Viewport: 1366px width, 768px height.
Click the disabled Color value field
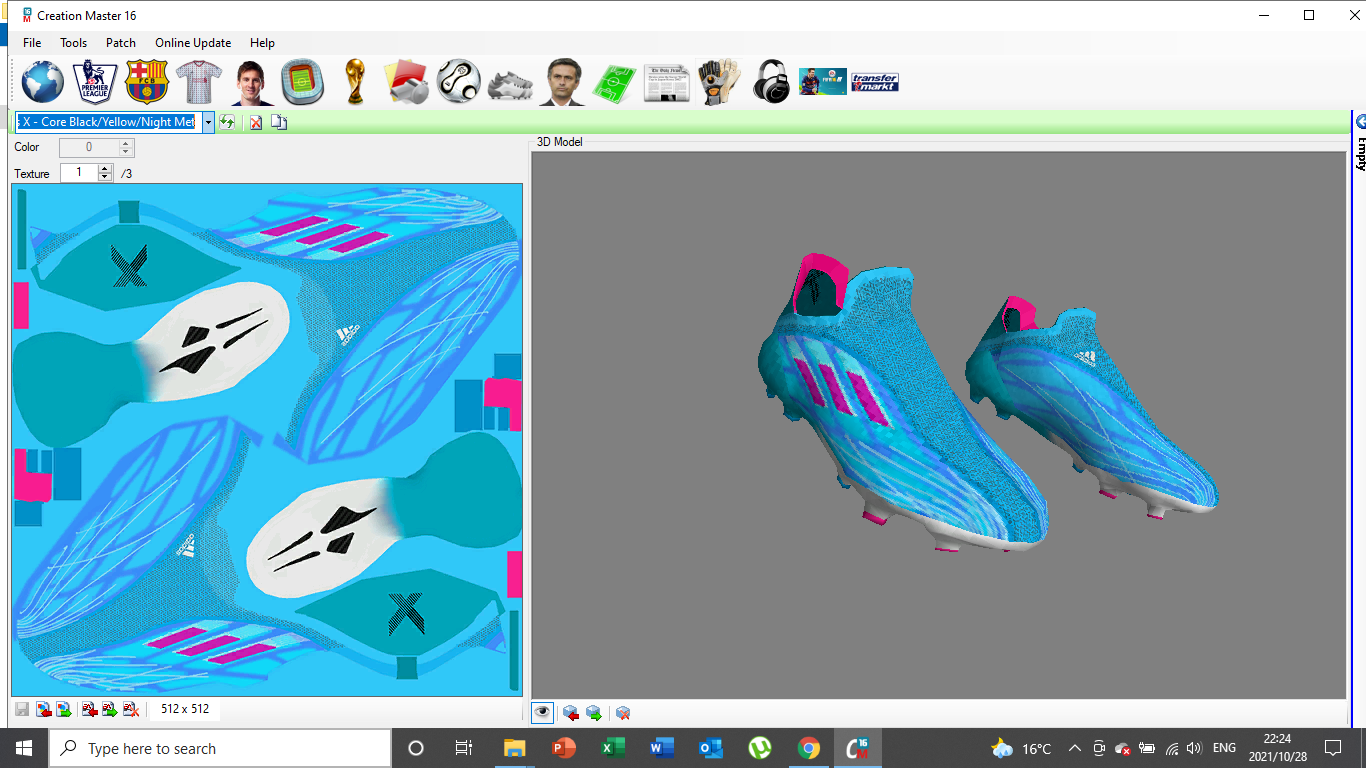pyautogui.click(x=89, y=147)
